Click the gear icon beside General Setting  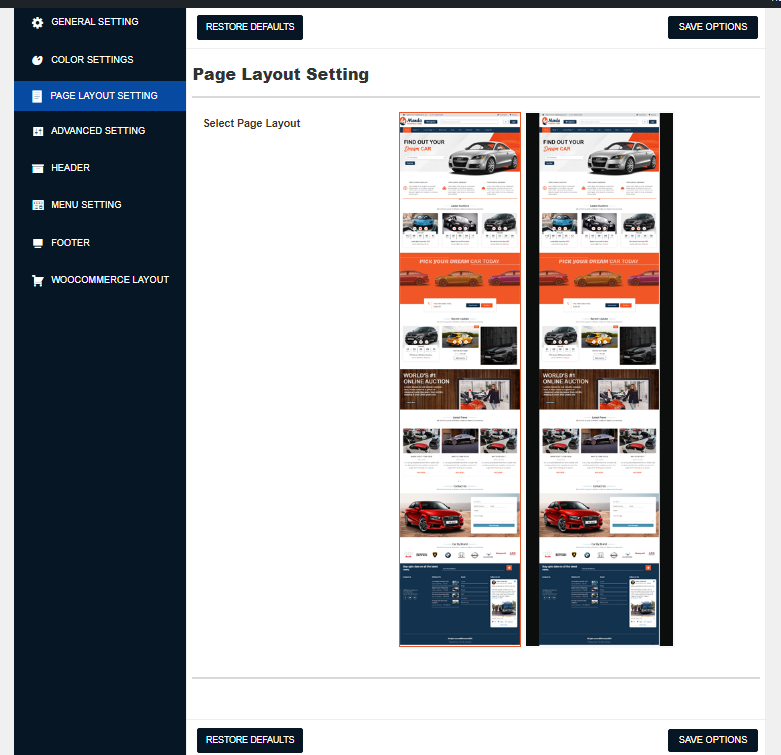[37, 22]
